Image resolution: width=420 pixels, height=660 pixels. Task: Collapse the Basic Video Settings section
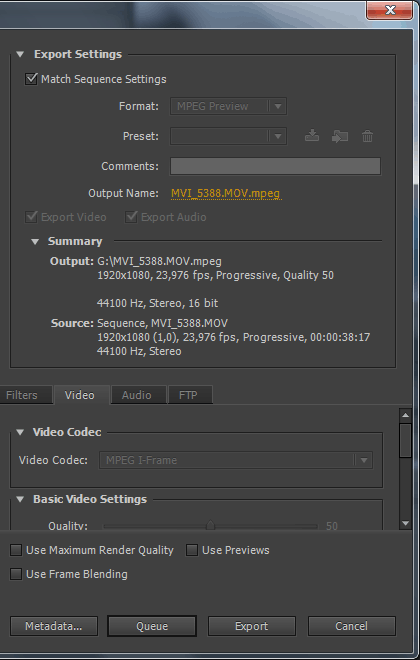pos(20,499)
